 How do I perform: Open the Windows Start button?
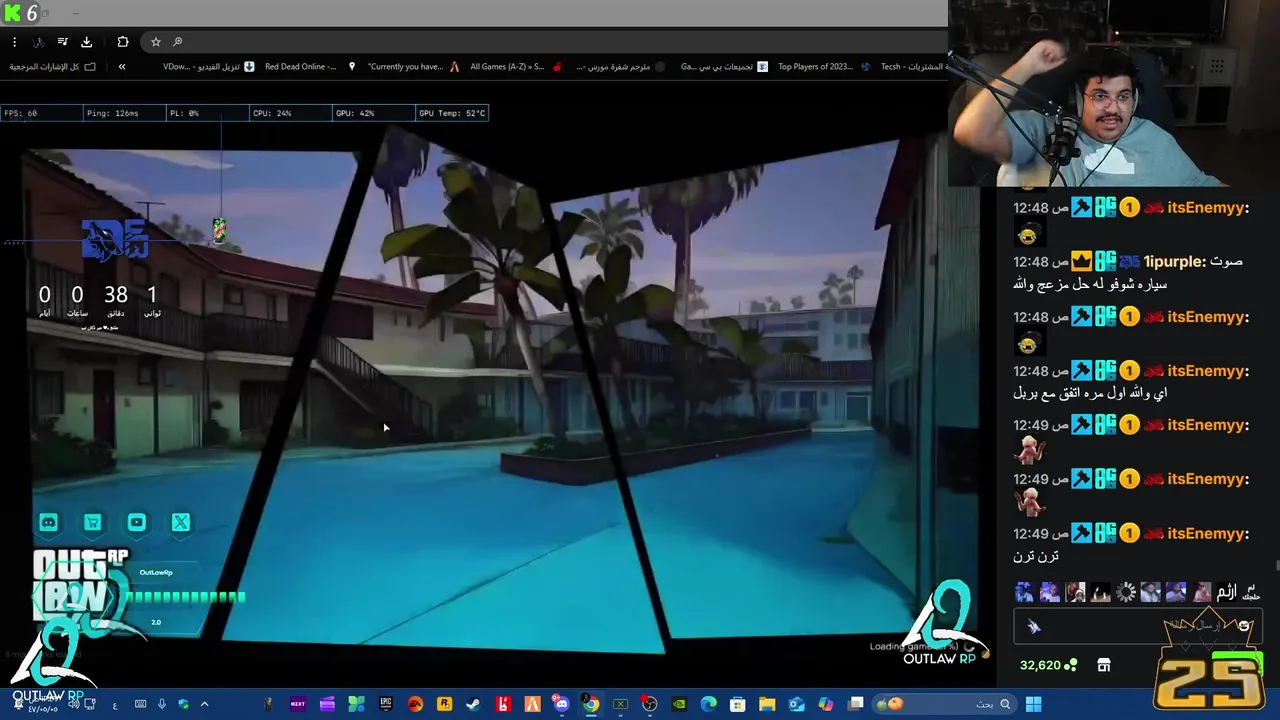click(x=1033, y=704)
